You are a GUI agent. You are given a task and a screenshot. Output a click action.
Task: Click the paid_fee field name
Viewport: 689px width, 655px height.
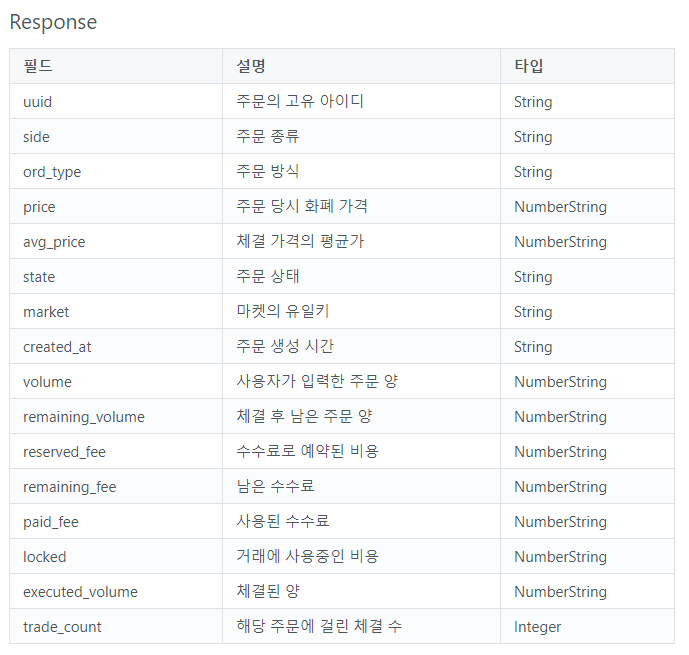click(51, 522)
